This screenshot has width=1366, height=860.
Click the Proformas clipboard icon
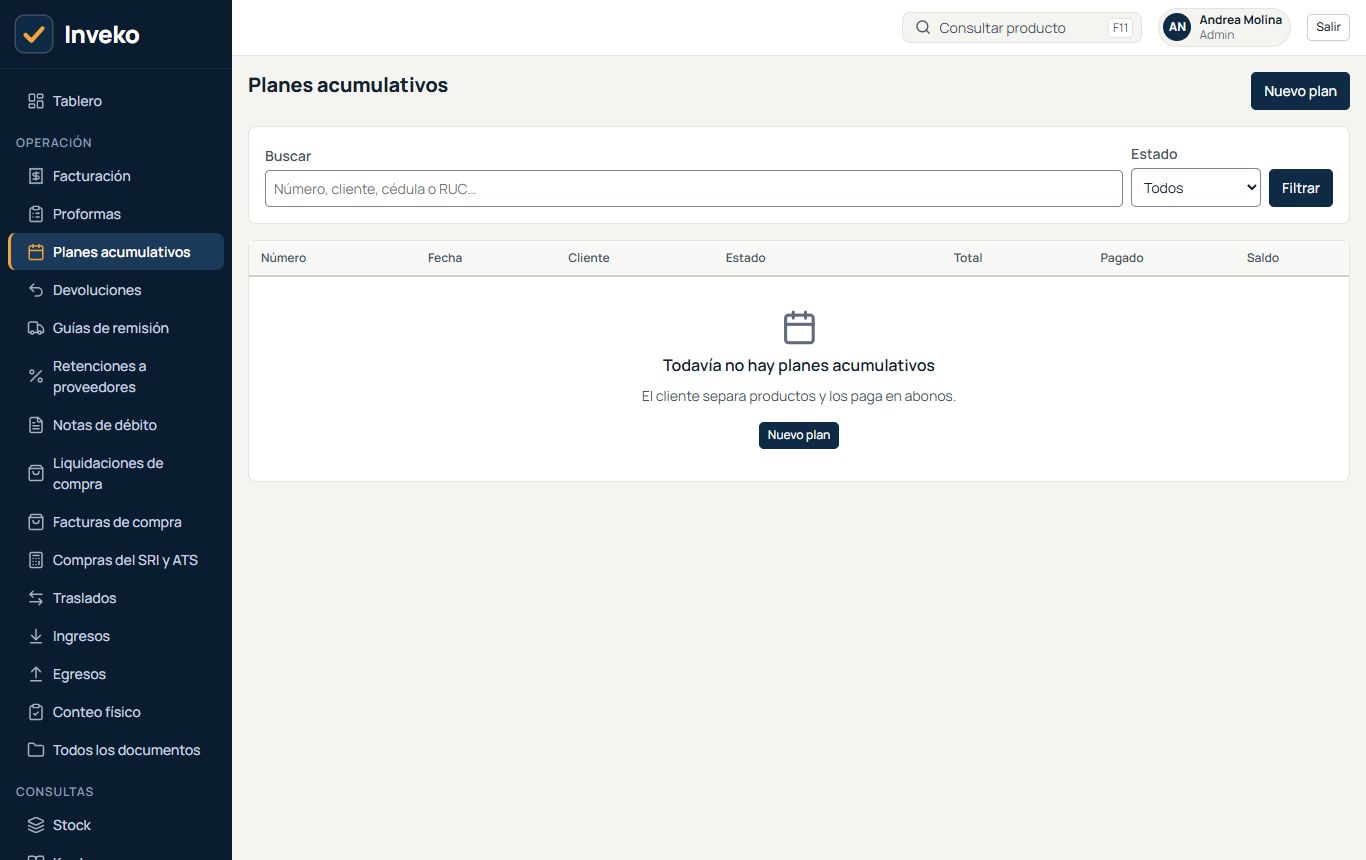(36, 214)
